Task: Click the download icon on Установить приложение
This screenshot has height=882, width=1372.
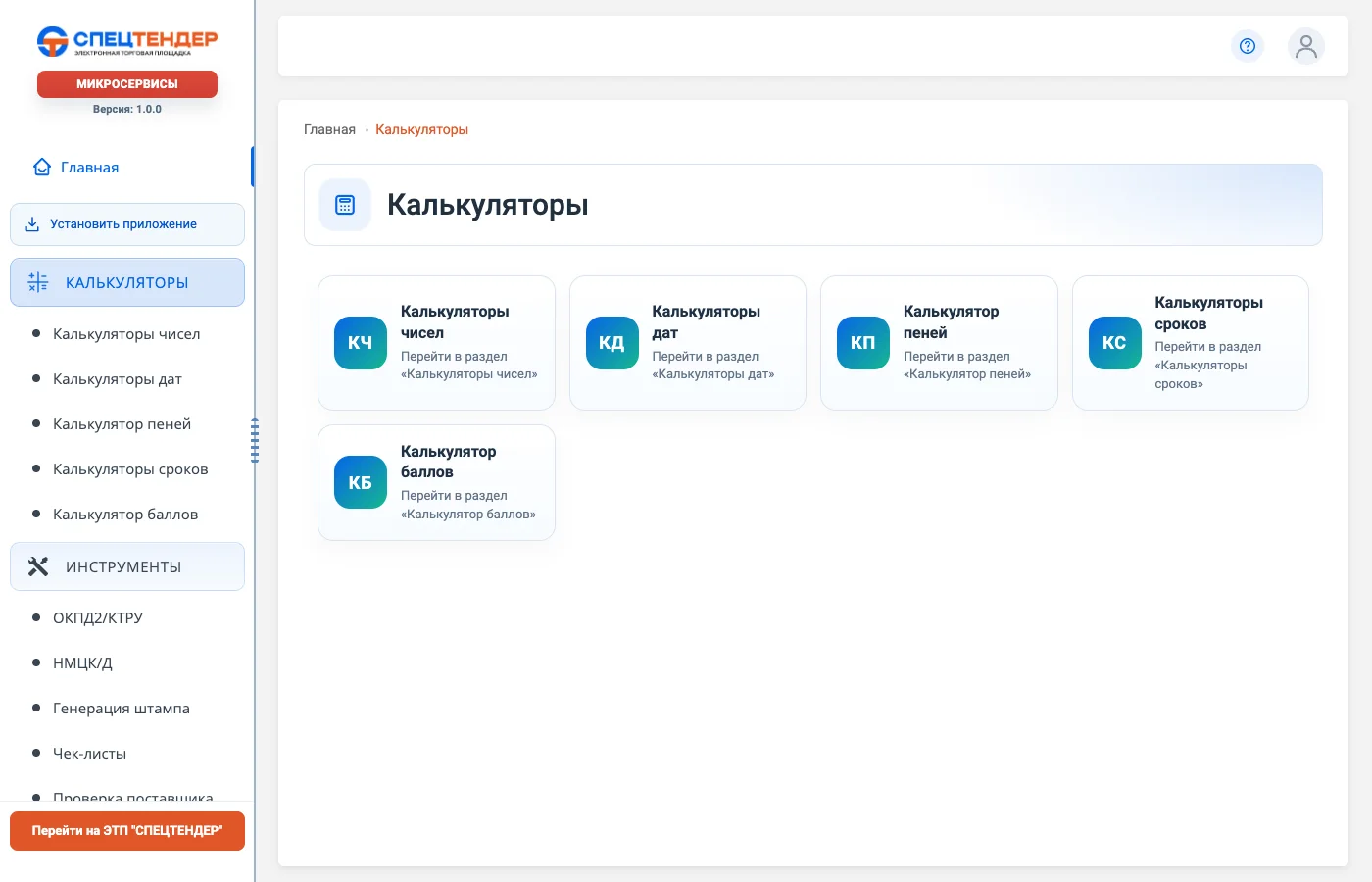Action: 32,224
